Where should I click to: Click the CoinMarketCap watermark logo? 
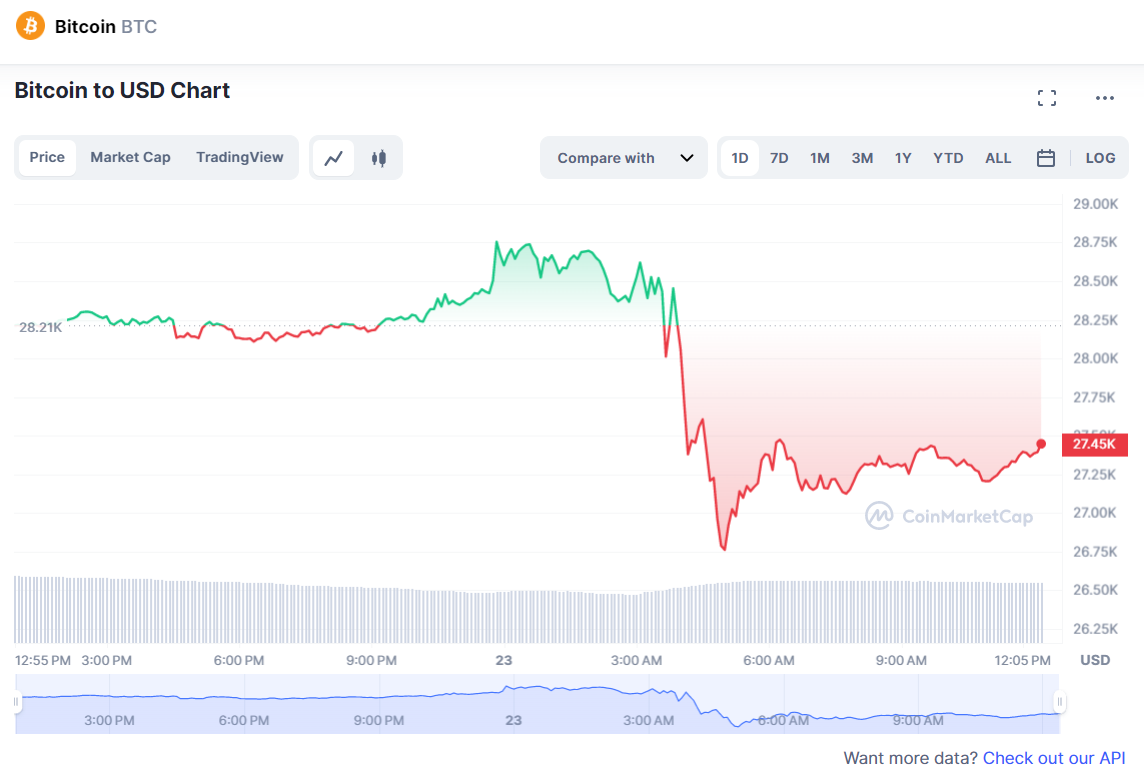[949, 516]
